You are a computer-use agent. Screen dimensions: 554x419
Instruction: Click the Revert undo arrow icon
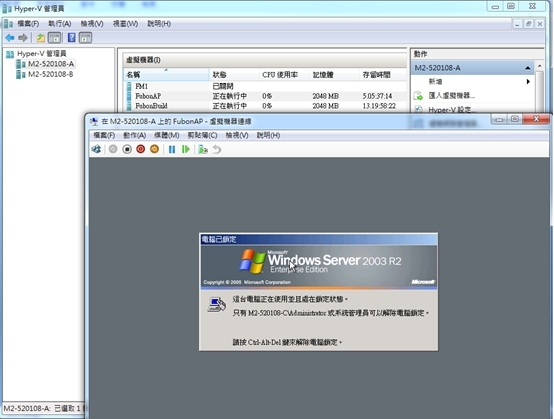point(217,149)
